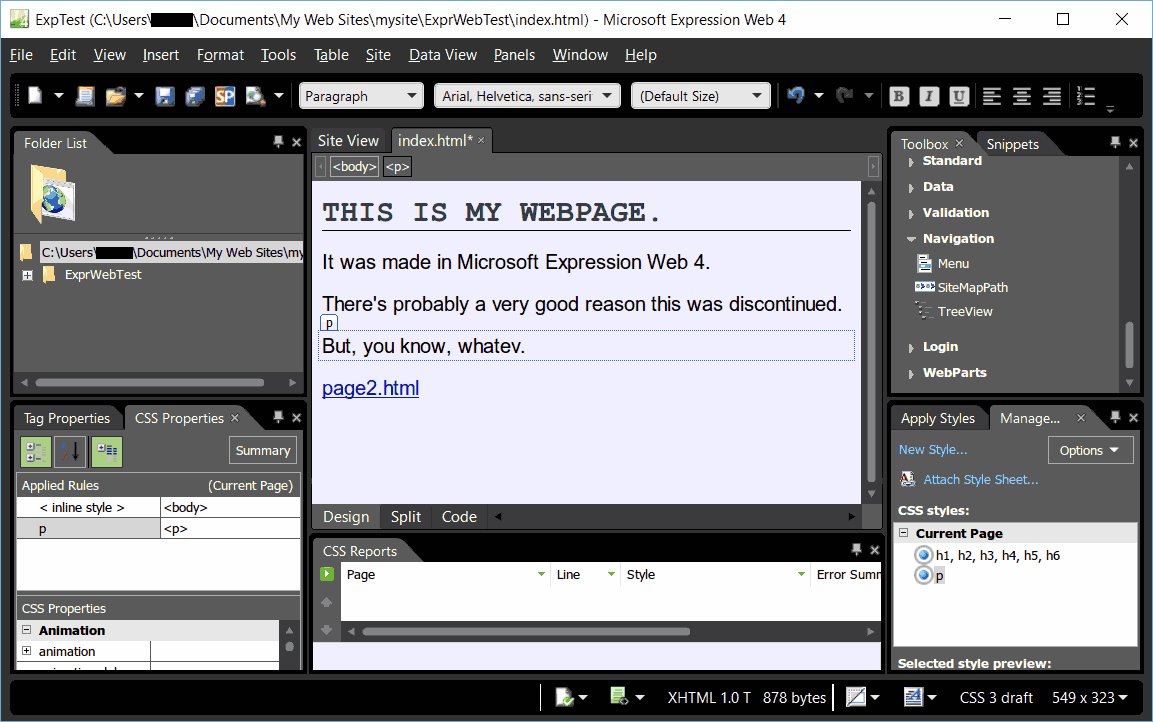Click the <body> tag selector

[x=354, y=167]
